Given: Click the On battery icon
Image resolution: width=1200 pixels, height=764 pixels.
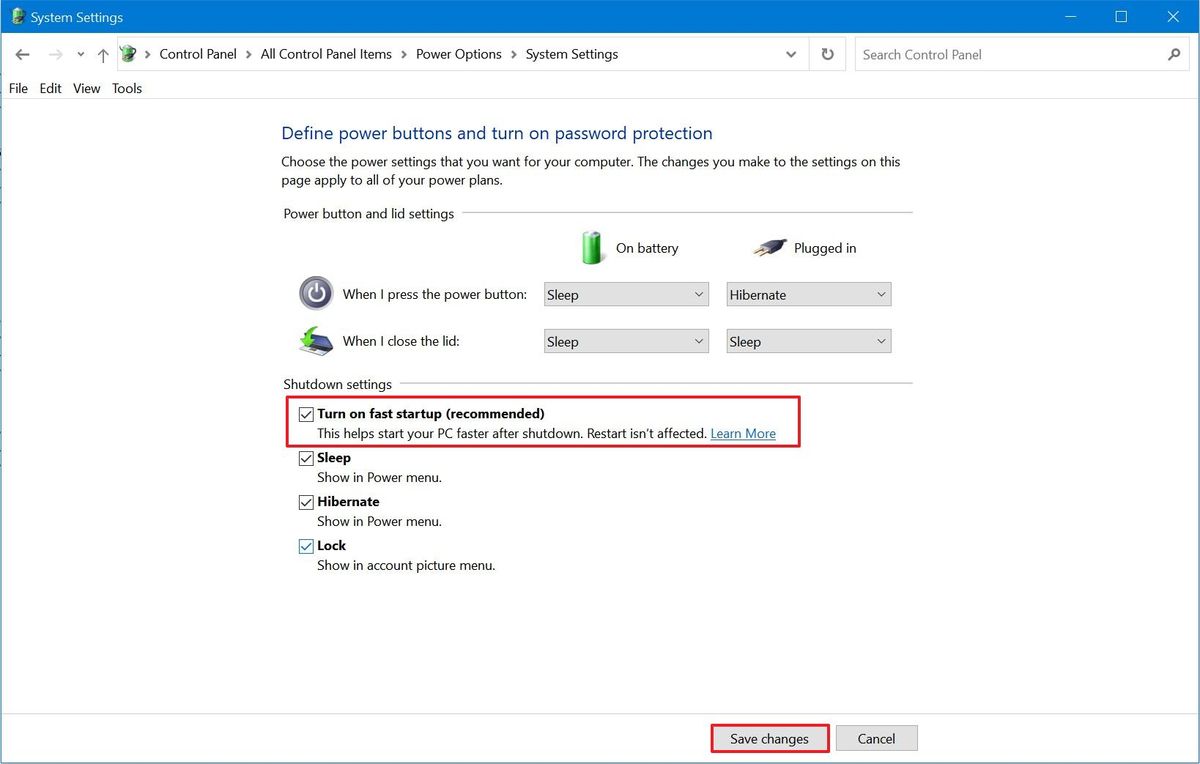Looking at the screenshot, I should click(x=592, y=247).
